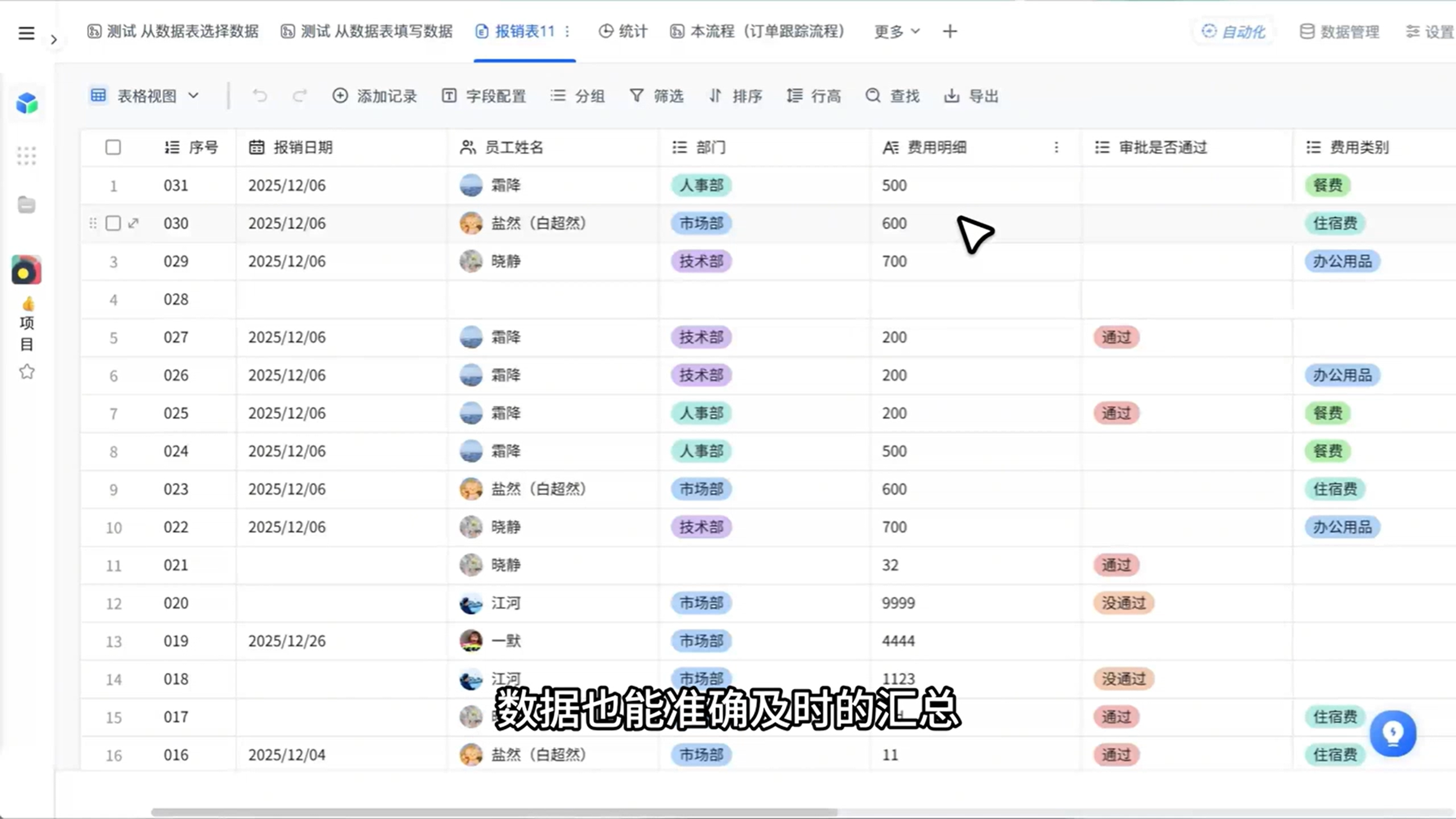Click sequence number 028
1456x819 pixels.
176,299
